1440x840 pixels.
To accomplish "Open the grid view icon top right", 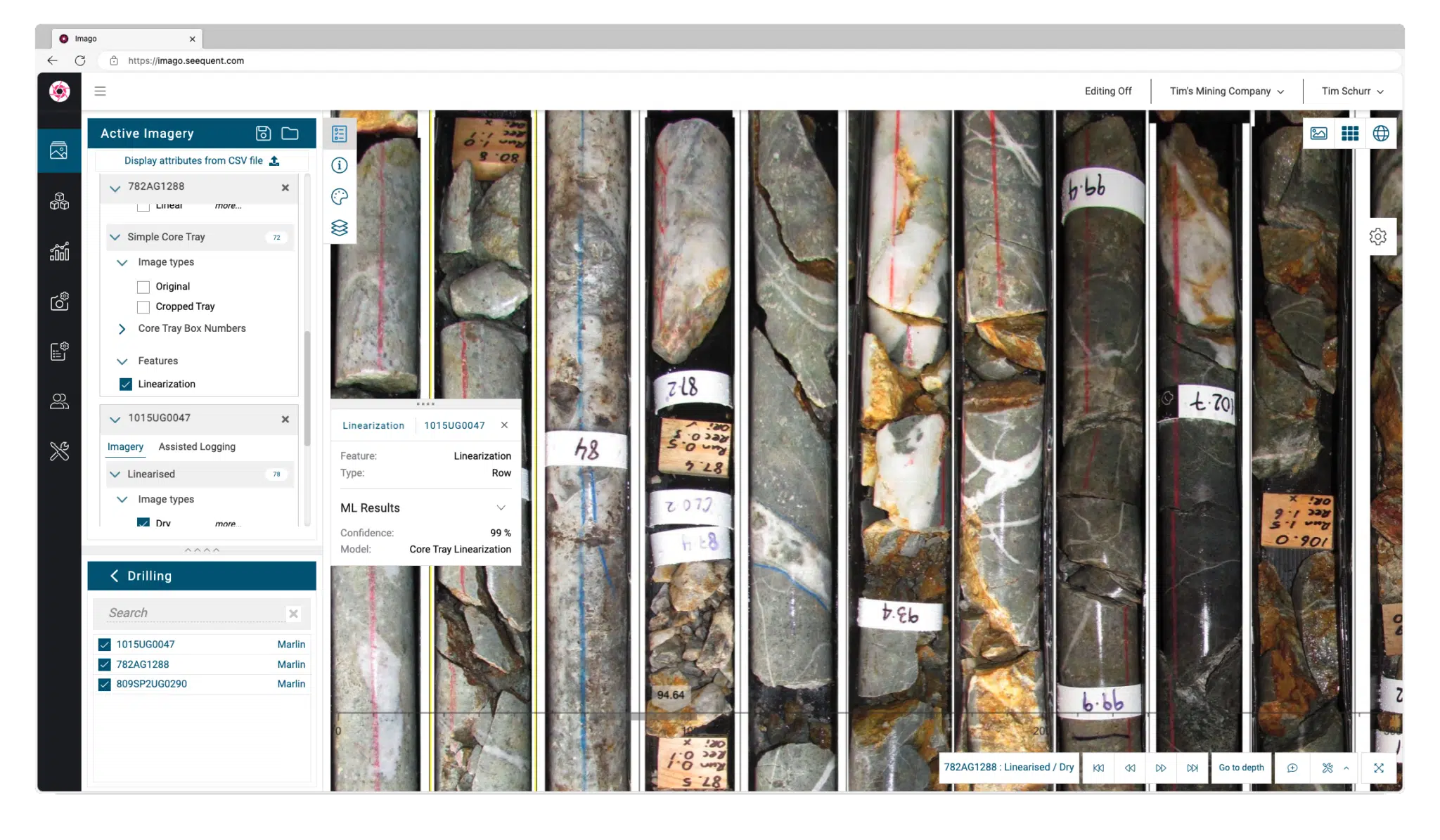I will 1350,133.
